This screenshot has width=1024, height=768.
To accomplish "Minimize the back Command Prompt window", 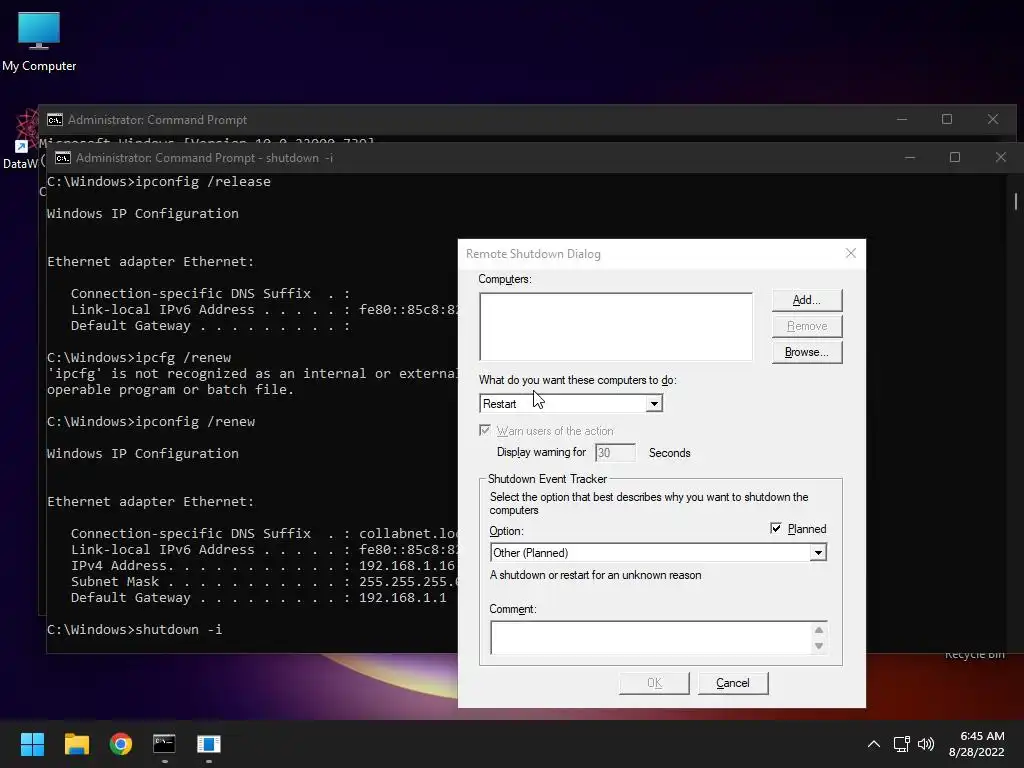I will tap(902, 120).
